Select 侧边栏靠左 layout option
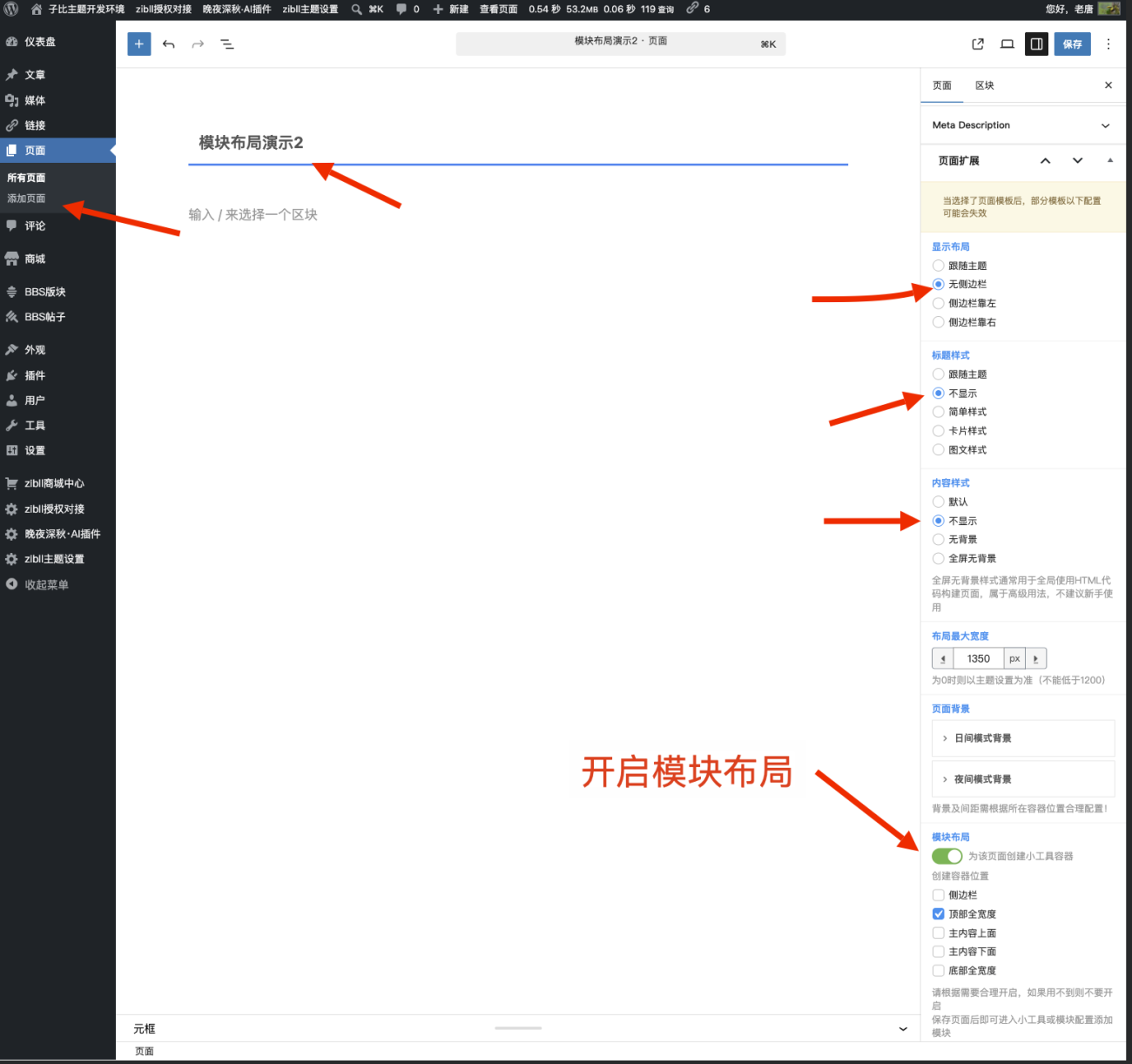The height and width of the screenshot is (1064, 1132). (x=939, y=303)
